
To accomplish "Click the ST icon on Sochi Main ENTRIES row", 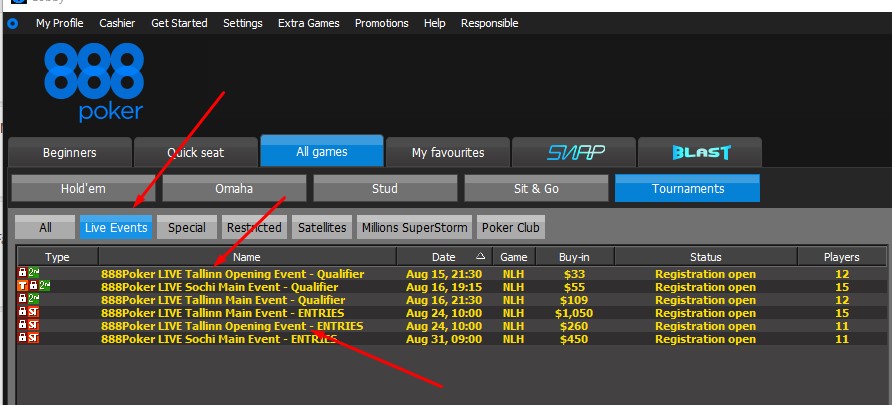I will (x=32, y=339).
